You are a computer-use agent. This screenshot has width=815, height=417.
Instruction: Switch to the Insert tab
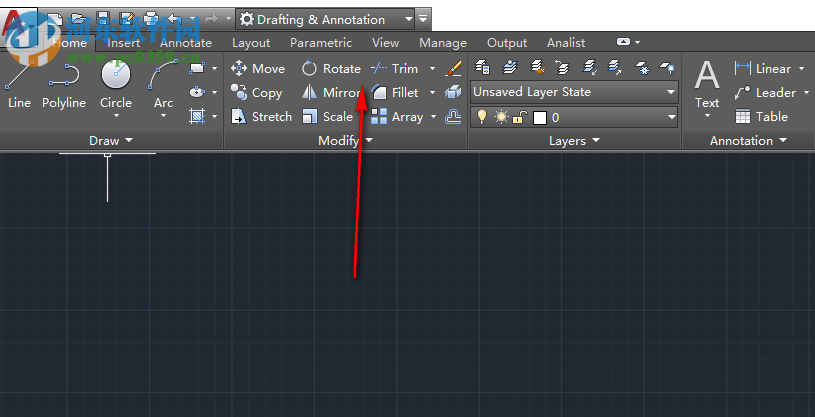pos(123,43)
